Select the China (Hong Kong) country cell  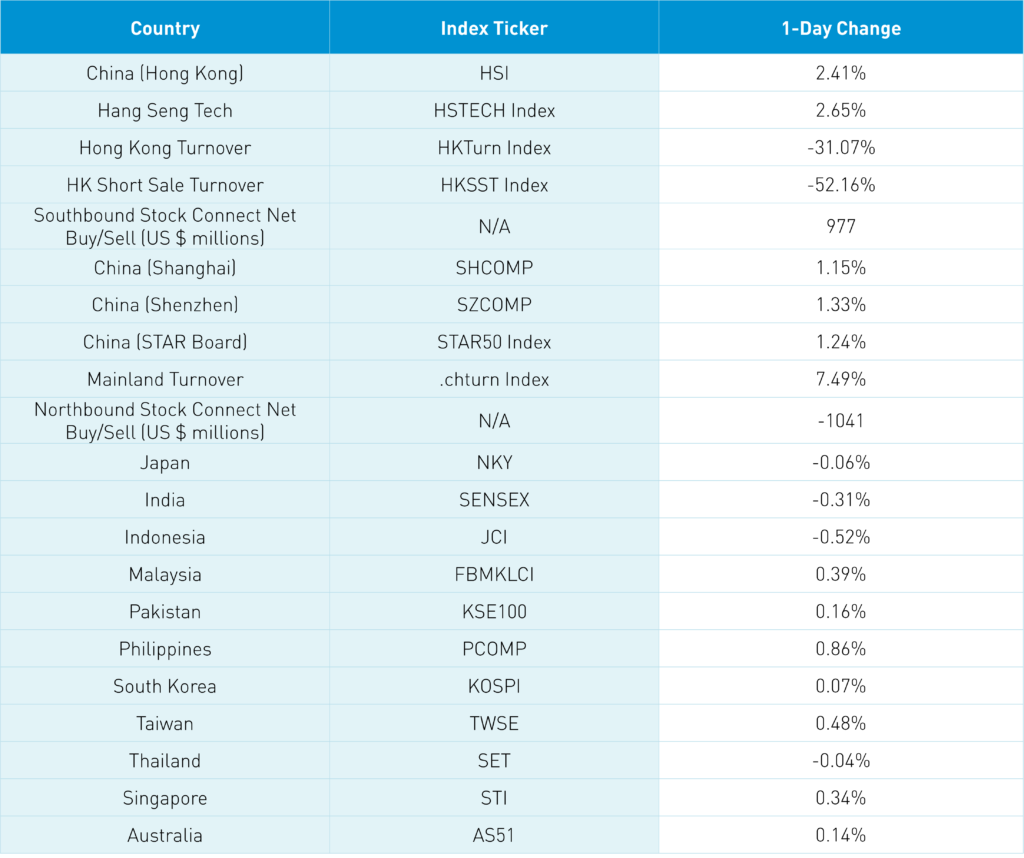click(165, 73)
